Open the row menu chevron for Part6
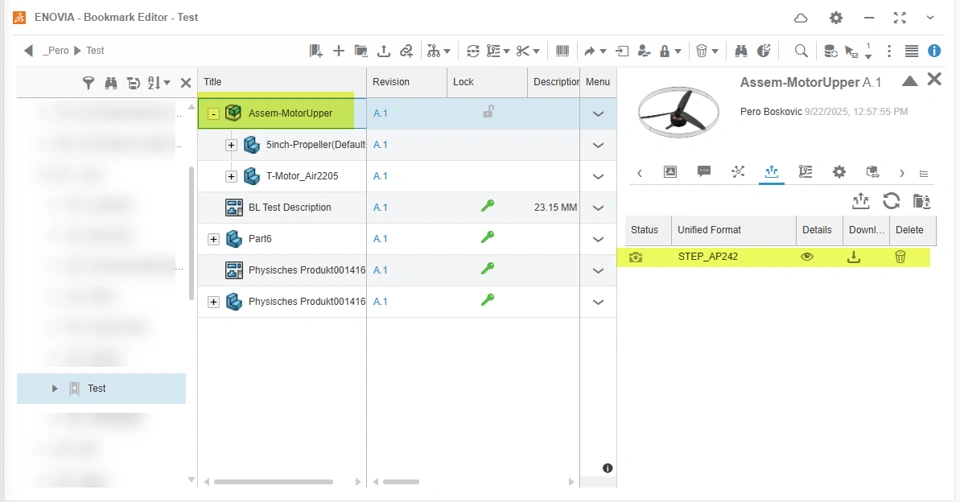 pos(598,239)
